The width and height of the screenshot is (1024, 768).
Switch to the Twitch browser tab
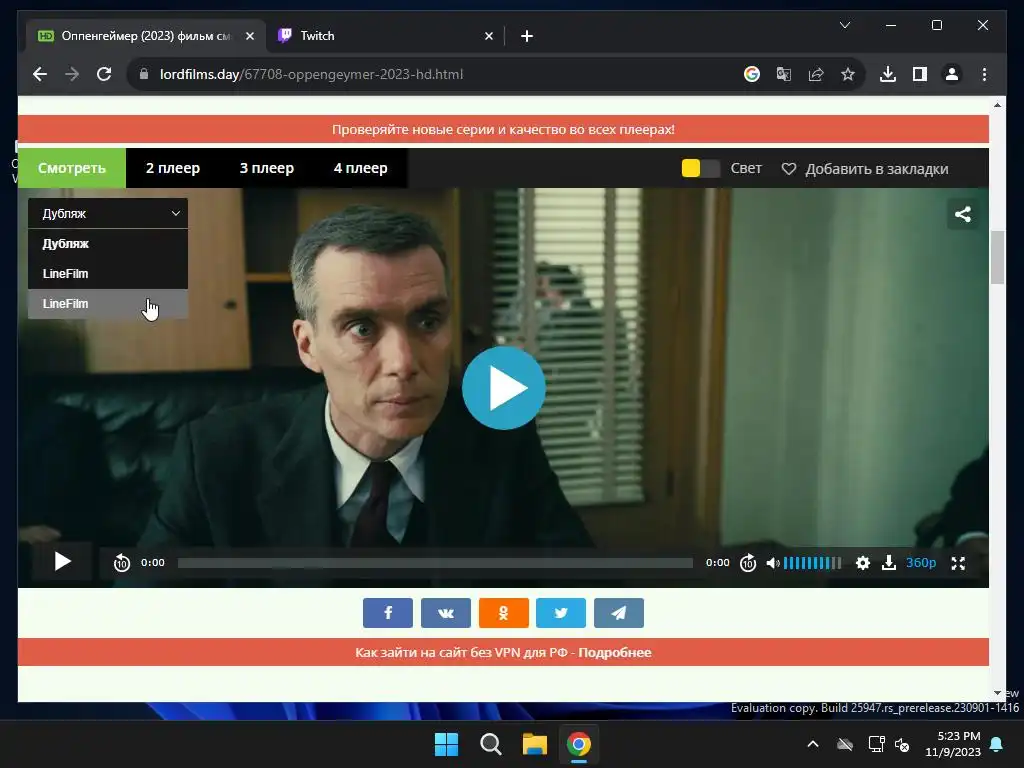[x=385, y=36]
